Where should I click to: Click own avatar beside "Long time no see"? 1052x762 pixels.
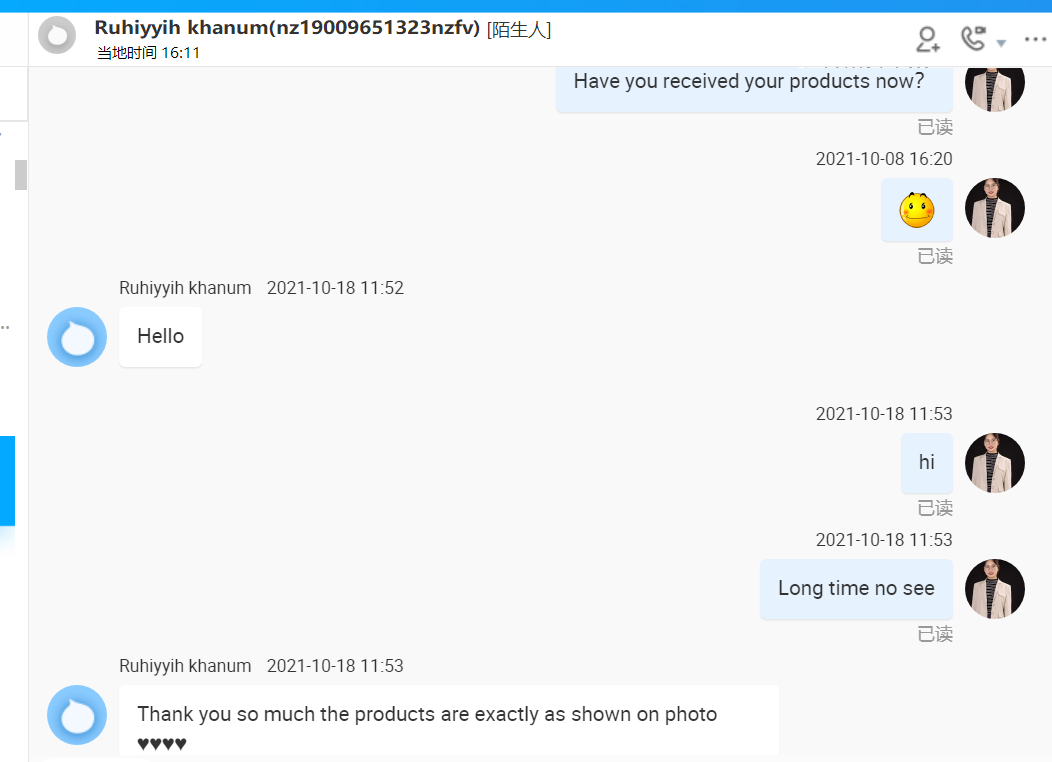point(994,589)
